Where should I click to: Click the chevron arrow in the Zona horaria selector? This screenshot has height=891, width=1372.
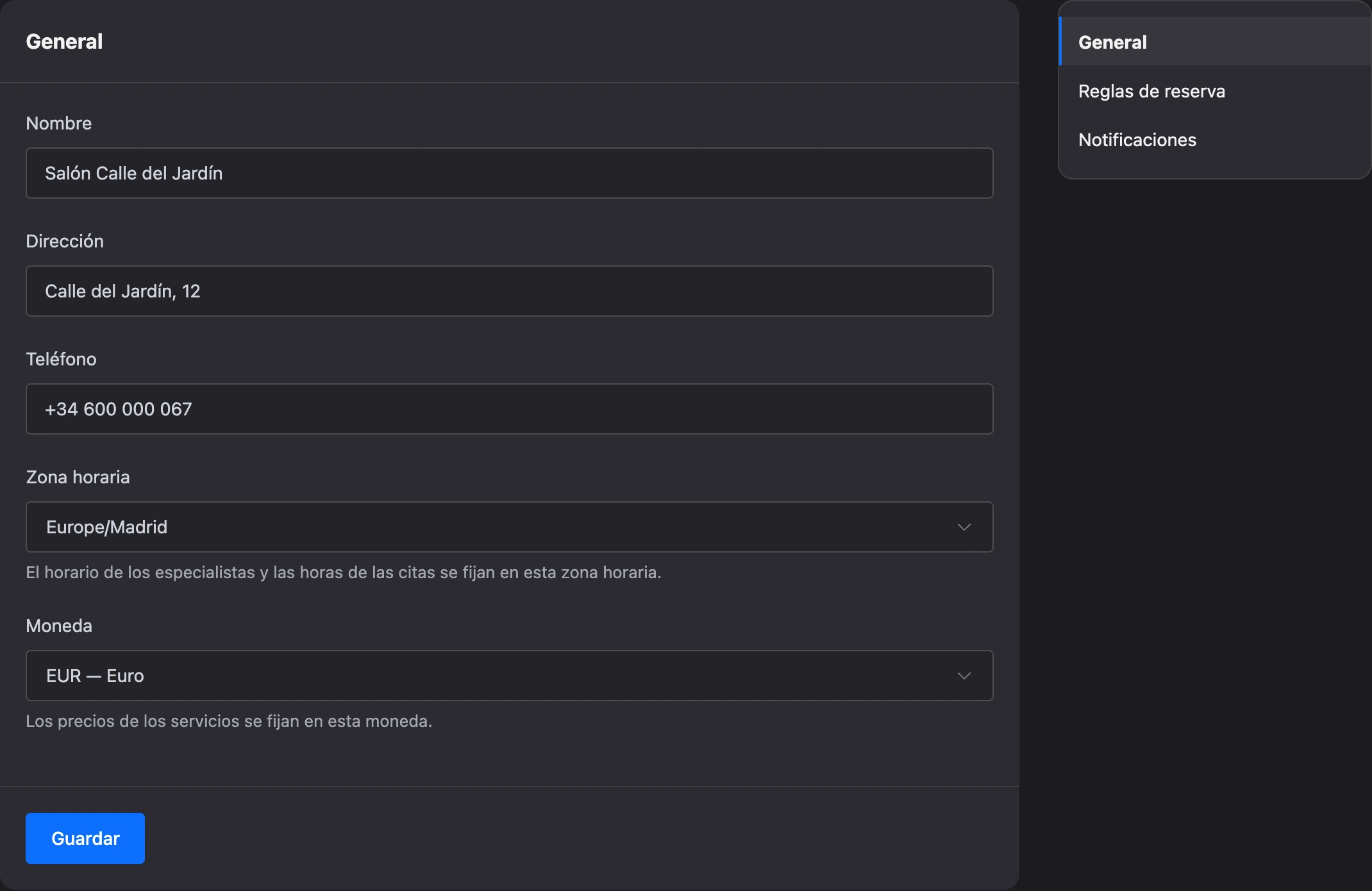pos(964,527)
